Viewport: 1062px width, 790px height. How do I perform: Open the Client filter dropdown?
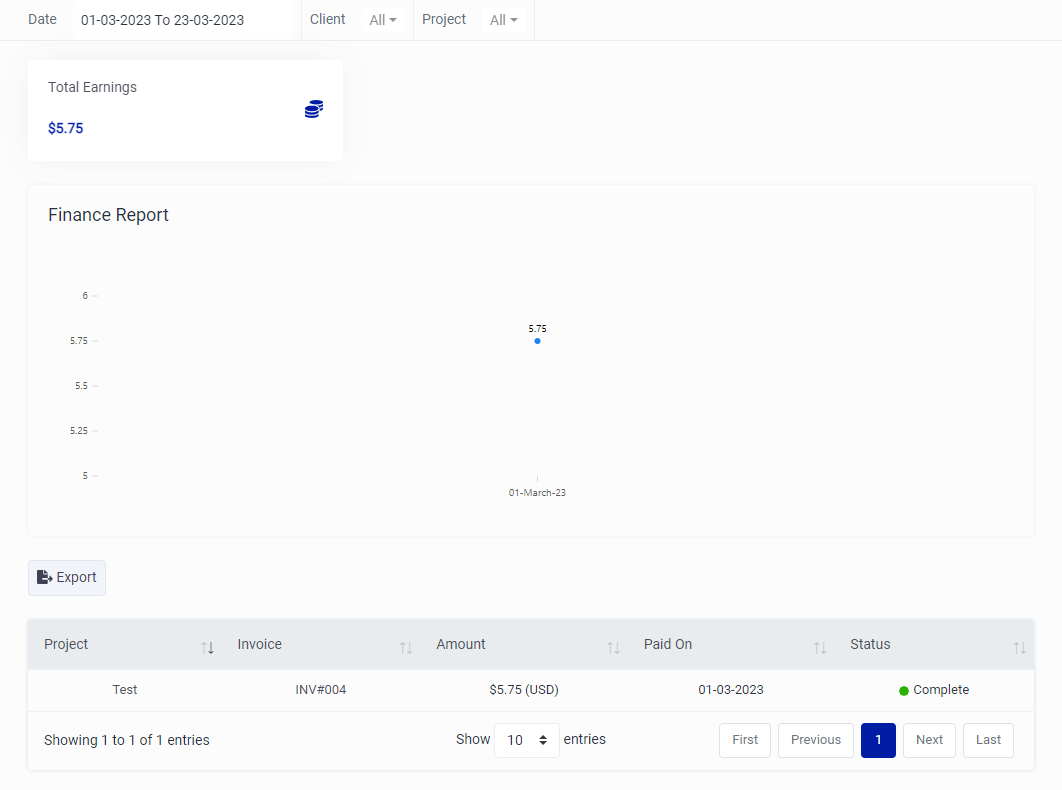tap(384, 19)
